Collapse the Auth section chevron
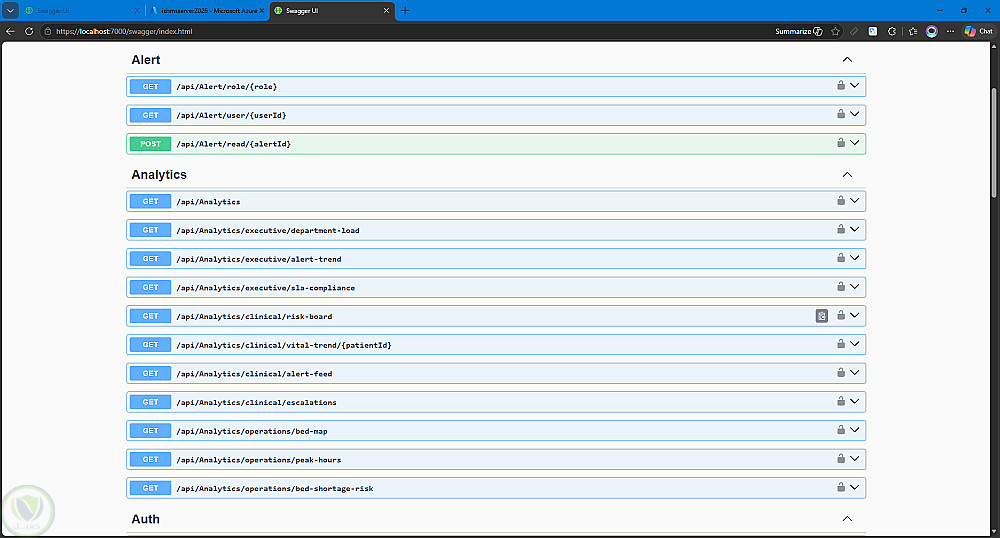Image resolution: width=1000 pixels, height=538 pixels. 847,518
